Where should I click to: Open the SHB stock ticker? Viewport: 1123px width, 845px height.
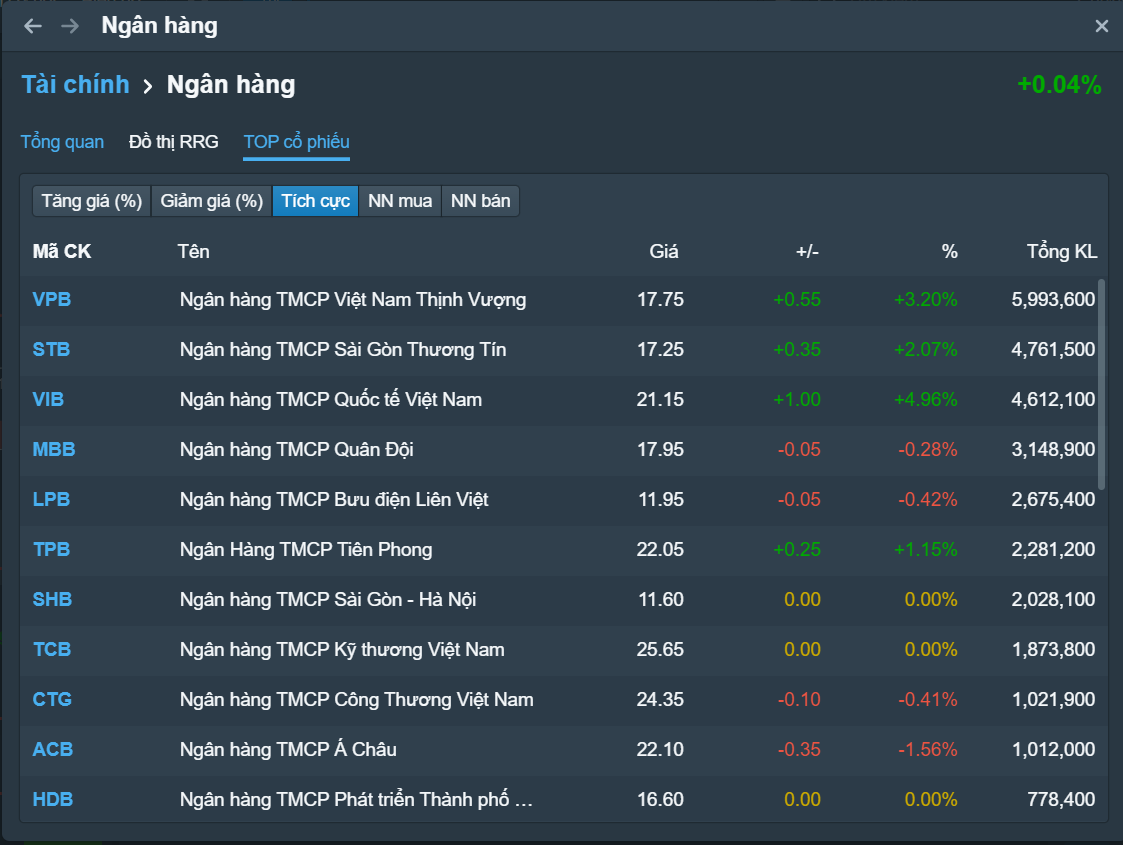click(x=52, y=599)
